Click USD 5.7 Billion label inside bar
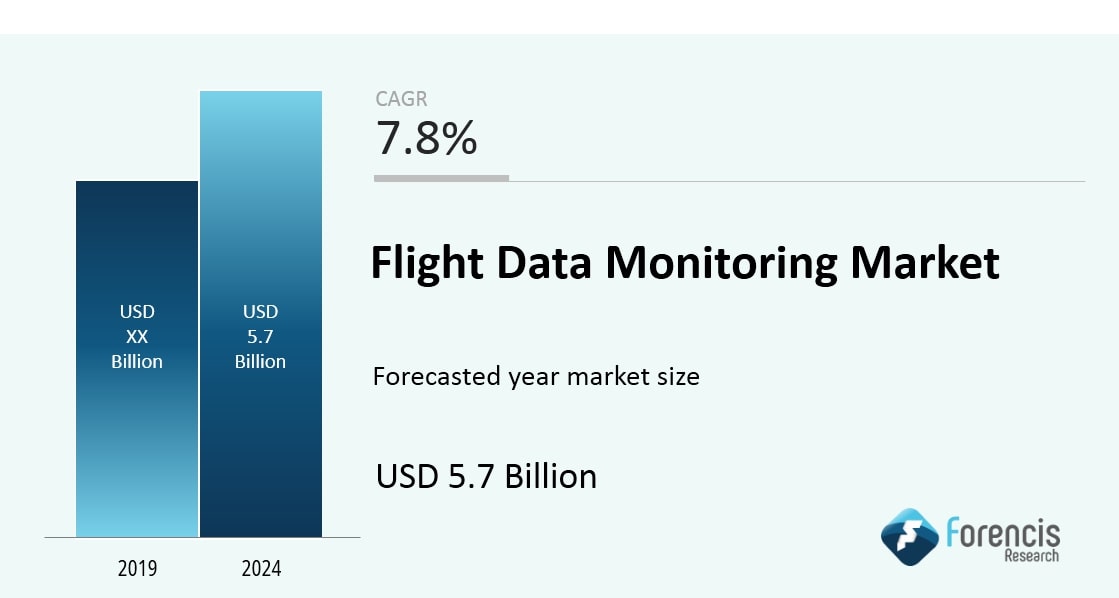This screenshot has height=598, width=1119. point(261,337)
